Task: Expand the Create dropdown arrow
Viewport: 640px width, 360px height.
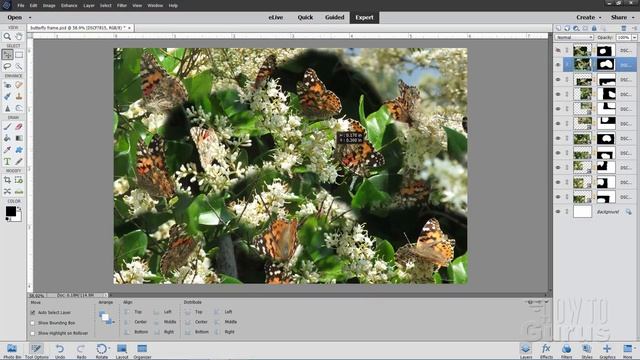Action: click(x=600, y=18)
